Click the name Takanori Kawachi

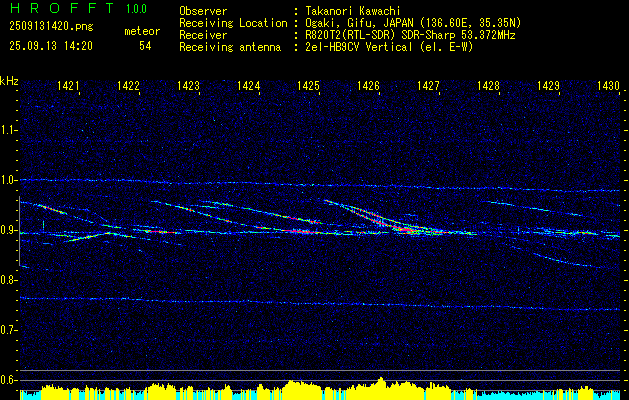353,11
